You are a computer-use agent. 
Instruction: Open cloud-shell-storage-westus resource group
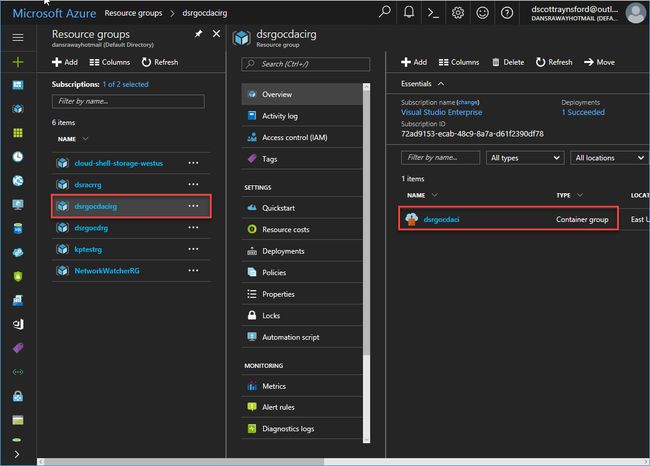pyautogui.click(x=119, y=163)
